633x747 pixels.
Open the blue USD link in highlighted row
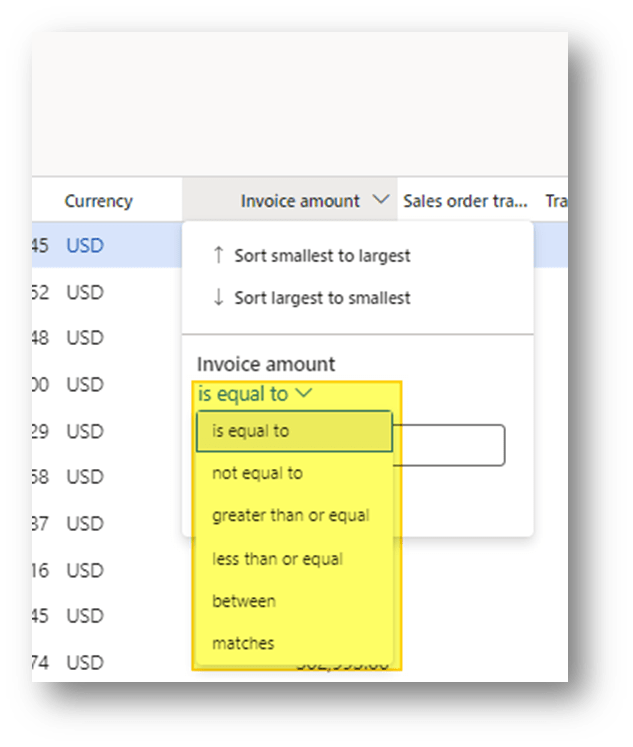click(x=85, y=245)
